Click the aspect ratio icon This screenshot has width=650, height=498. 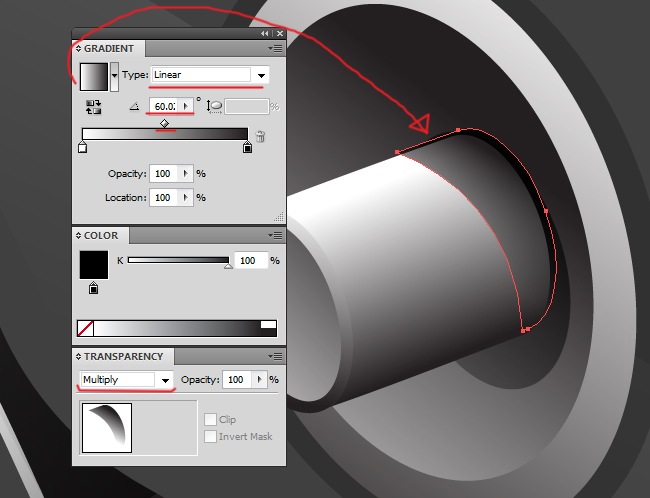[215, 107]
